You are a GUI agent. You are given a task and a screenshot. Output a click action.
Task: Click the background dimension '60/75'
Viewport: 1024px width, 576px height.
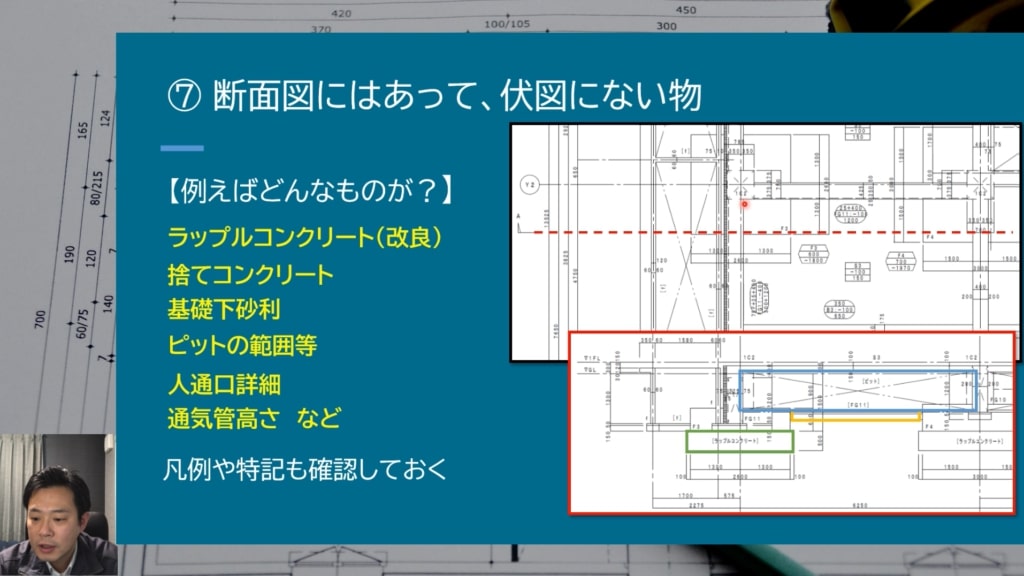tap(82, 324)
